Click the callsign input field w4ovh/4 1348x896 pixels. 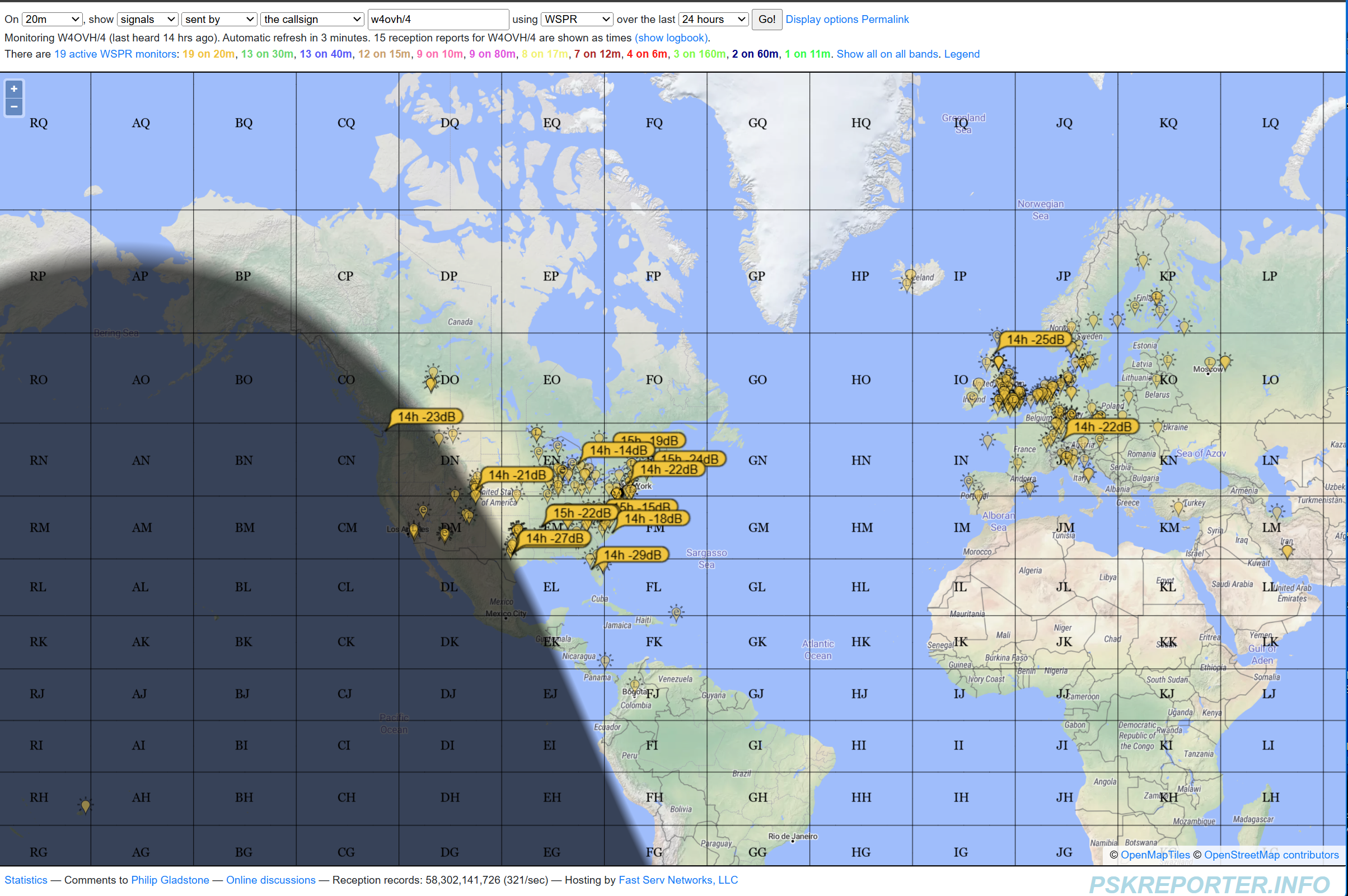(438, 20)
